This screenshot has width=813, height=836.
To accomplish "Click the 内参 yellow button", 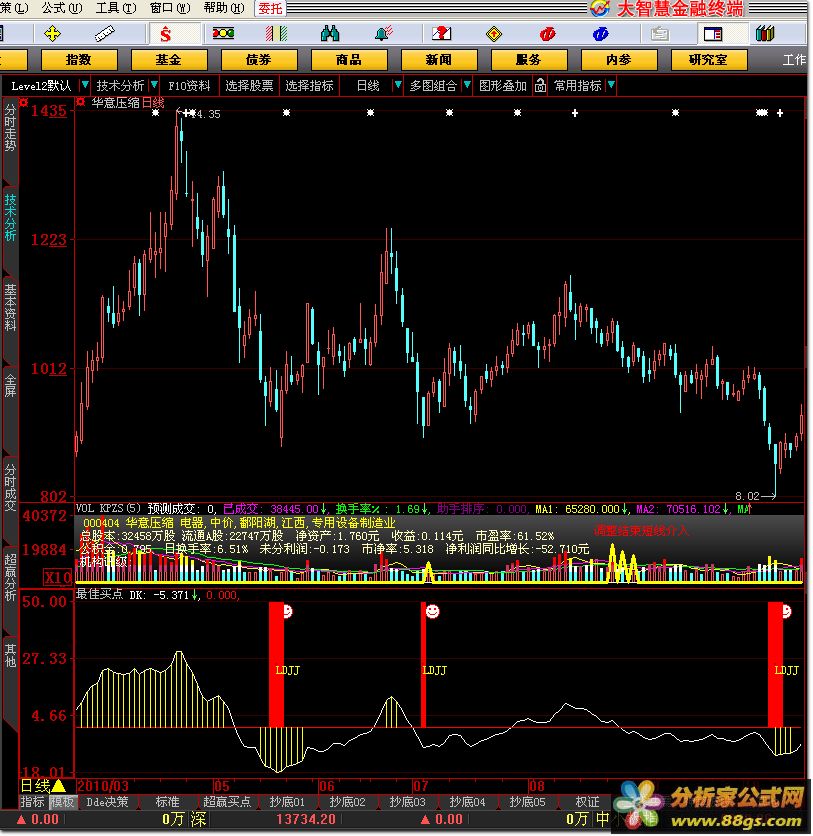I will (x=619, y=60).
